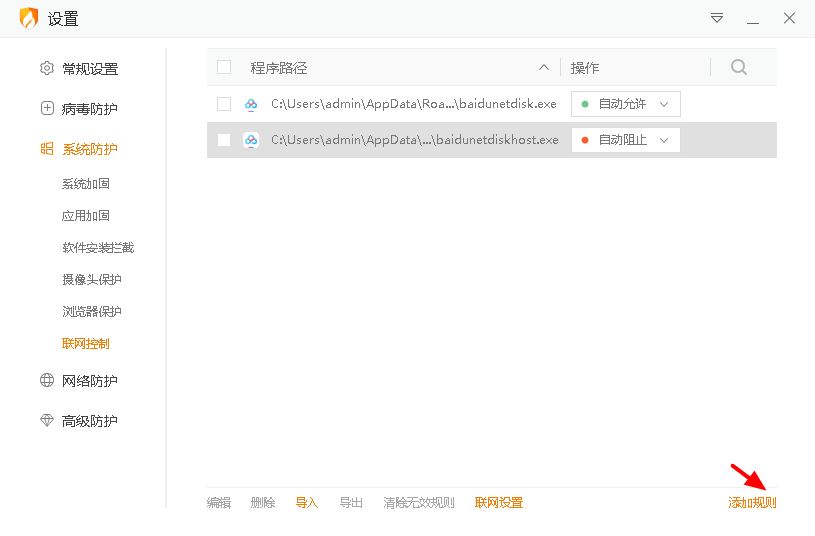Open the title bar dropdown menu icon

coord(717,18)
